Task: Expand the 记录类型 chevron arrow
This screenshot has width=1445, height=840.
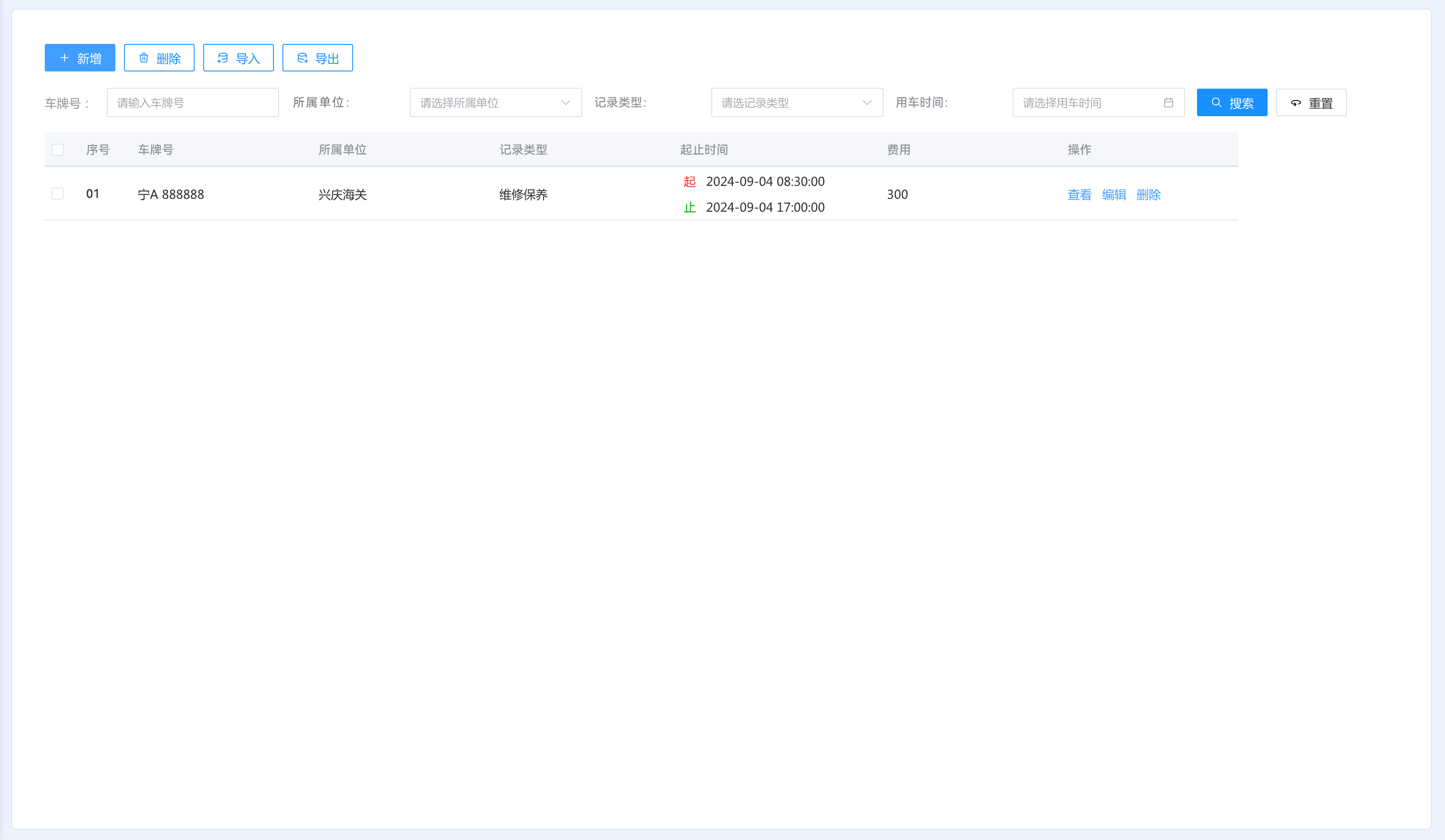Action: (x=866, y=102)
